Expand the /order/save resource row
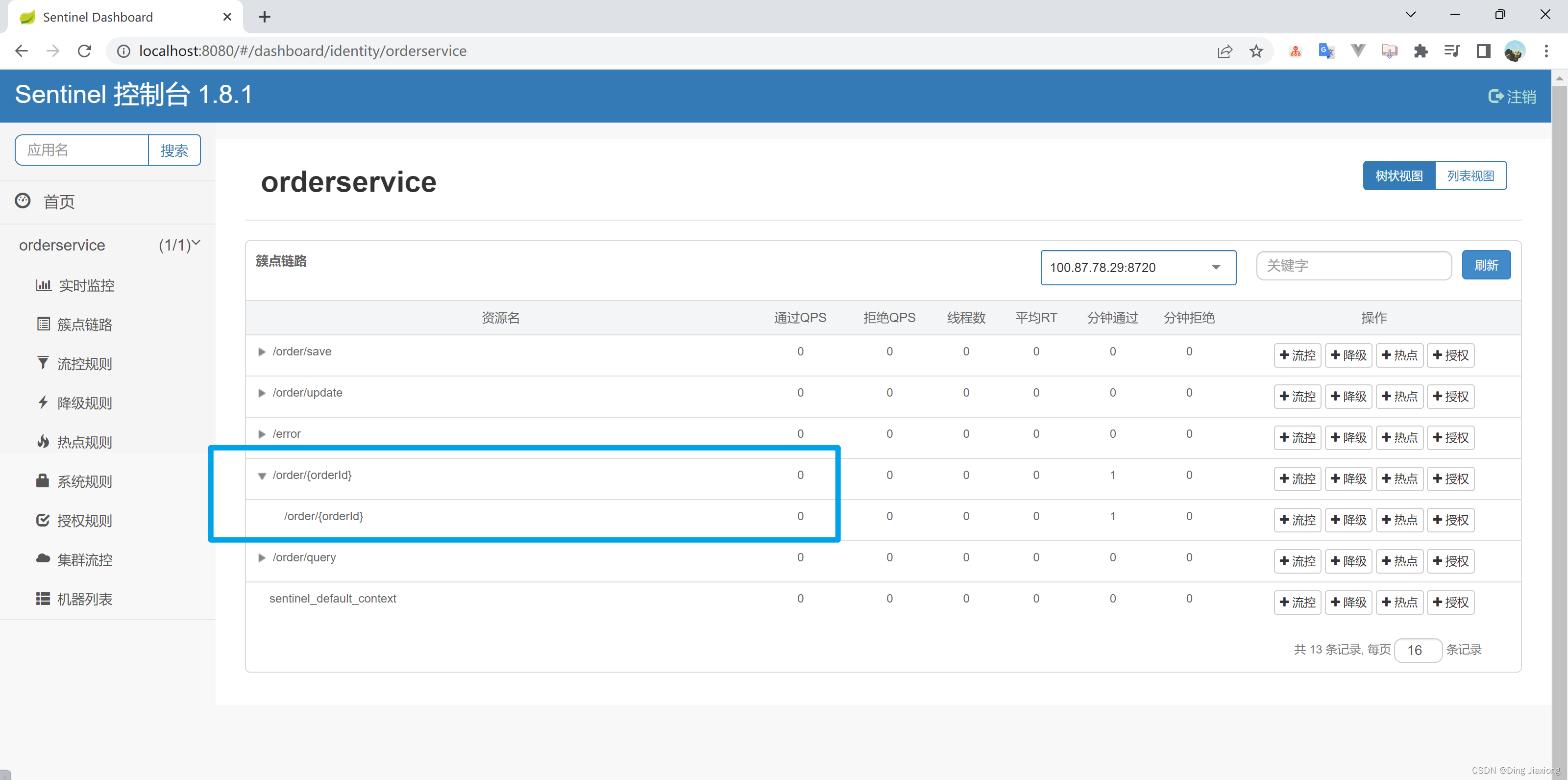The width and height of the screenshot is (1568, 780). (x=262, y=352)
